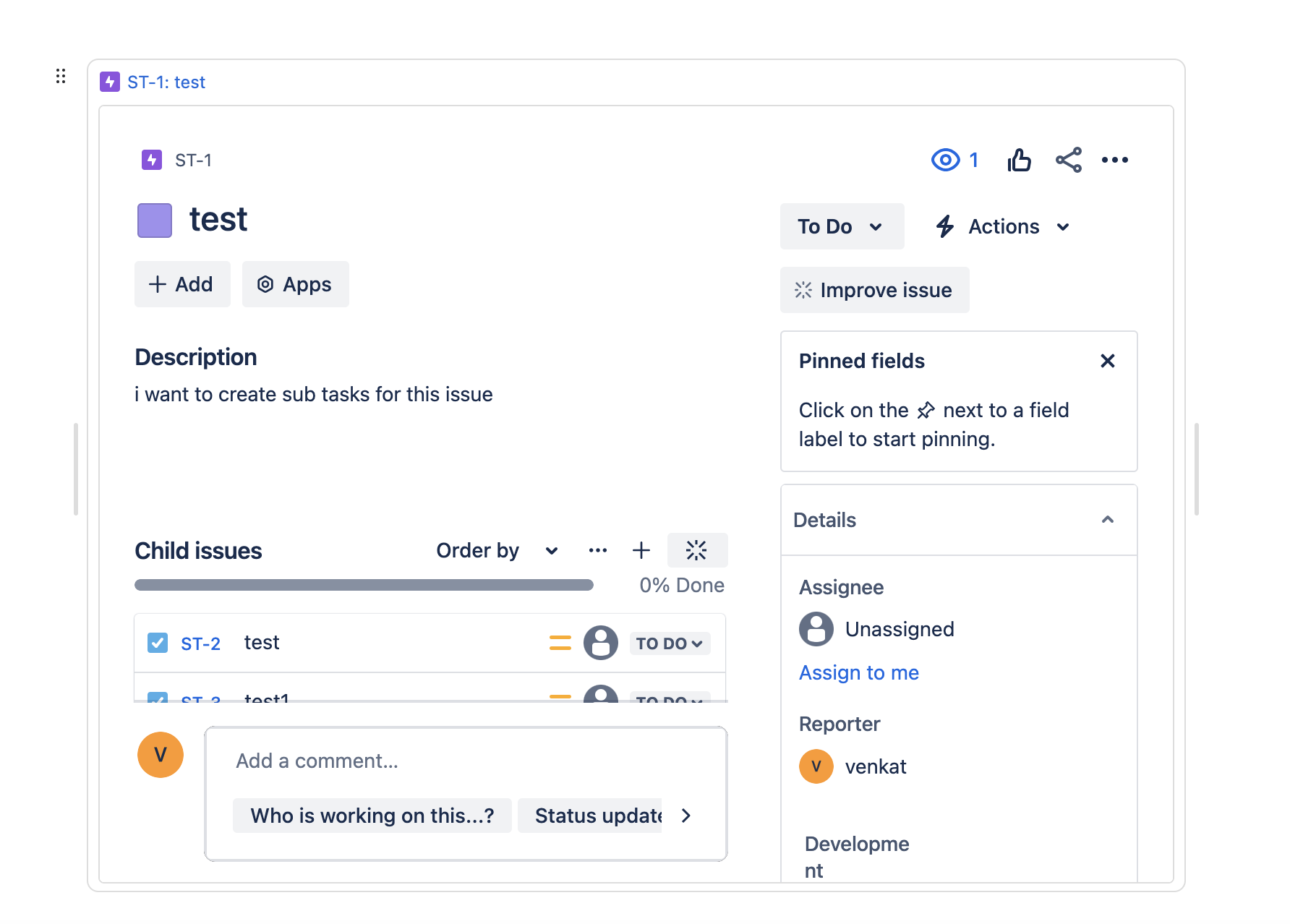Viewport: 1290px width, 924px height.
Task: Open the top-right more actions menu
Action: pos(1115,160)
